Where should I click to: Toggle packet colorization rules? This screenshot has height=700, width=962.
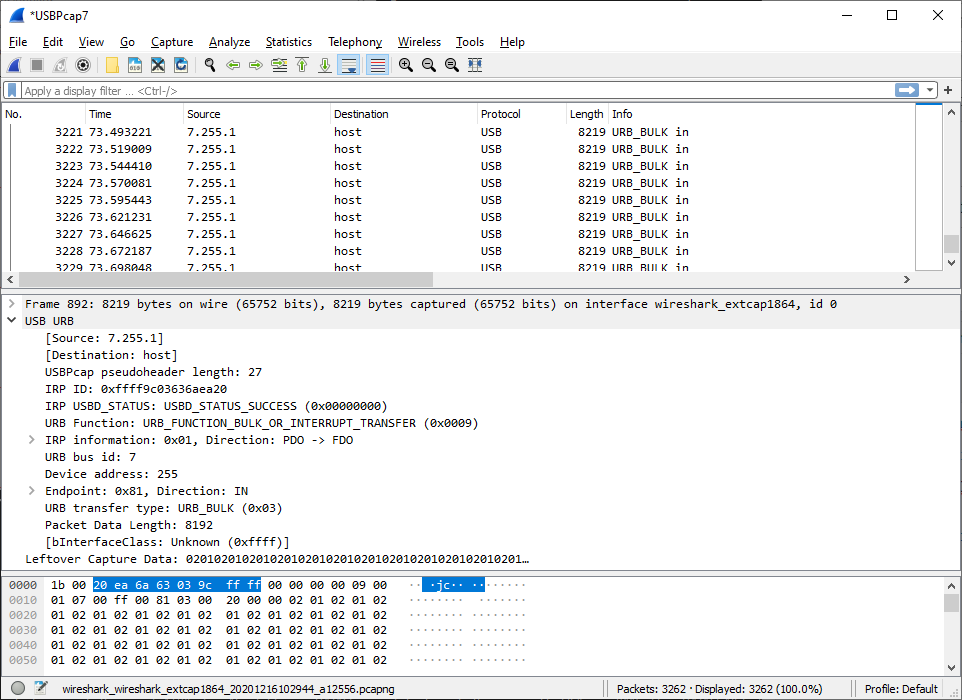[377, 65]
